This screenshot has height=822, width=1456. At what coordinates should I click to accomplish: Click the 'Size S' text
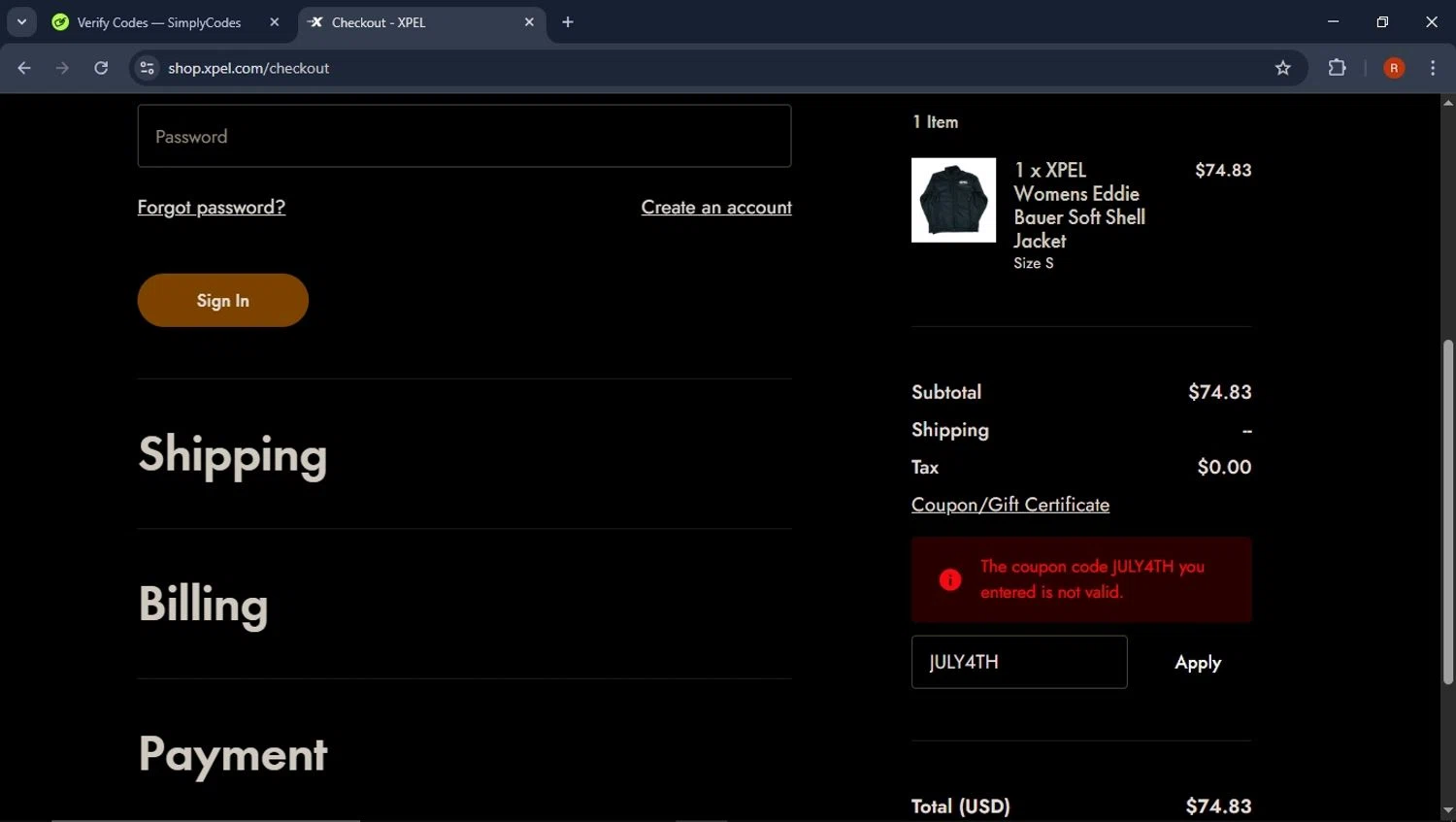[x=1034, y=263]
